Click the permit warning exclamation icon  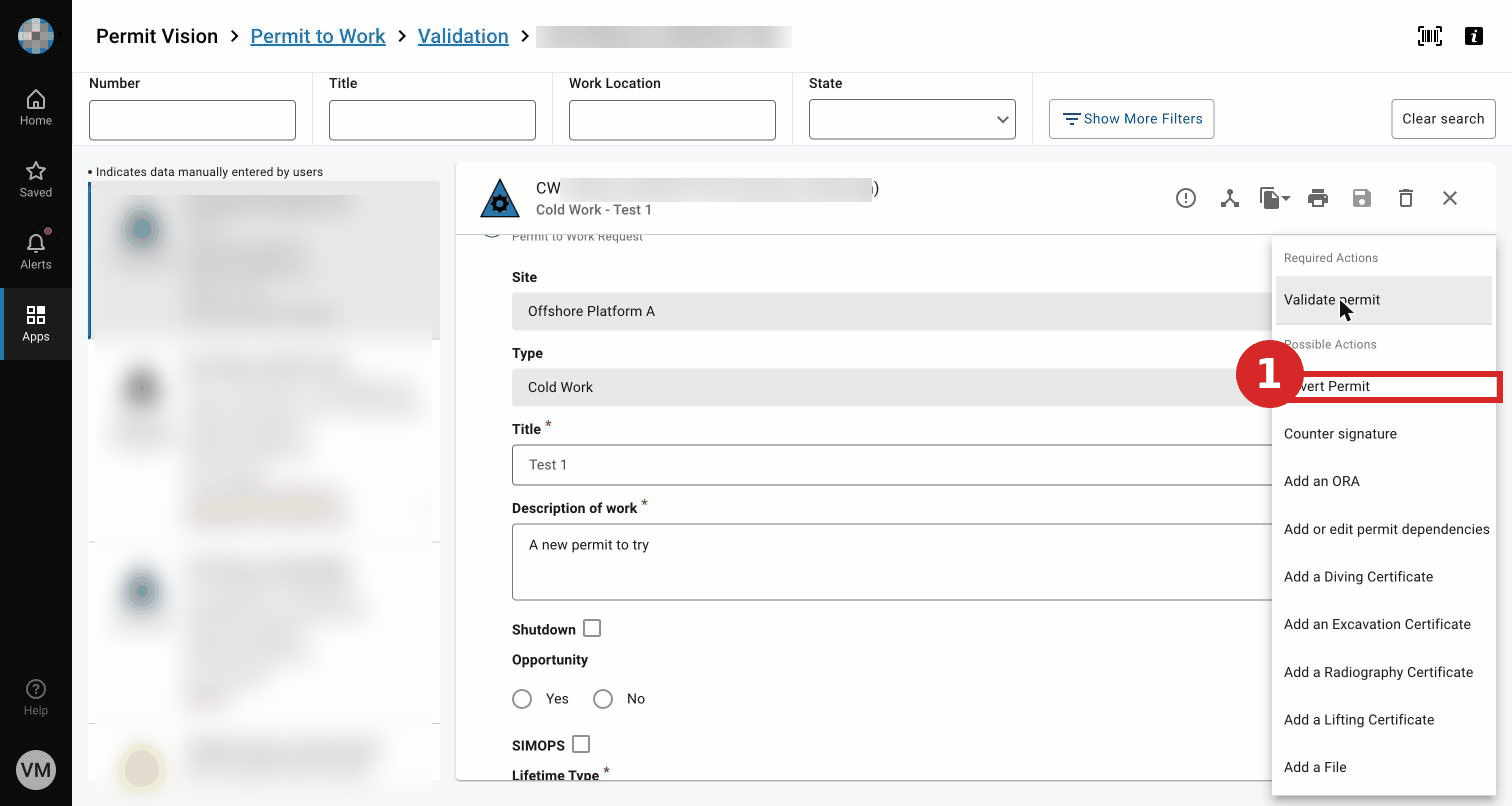[x=1186, y=198]
